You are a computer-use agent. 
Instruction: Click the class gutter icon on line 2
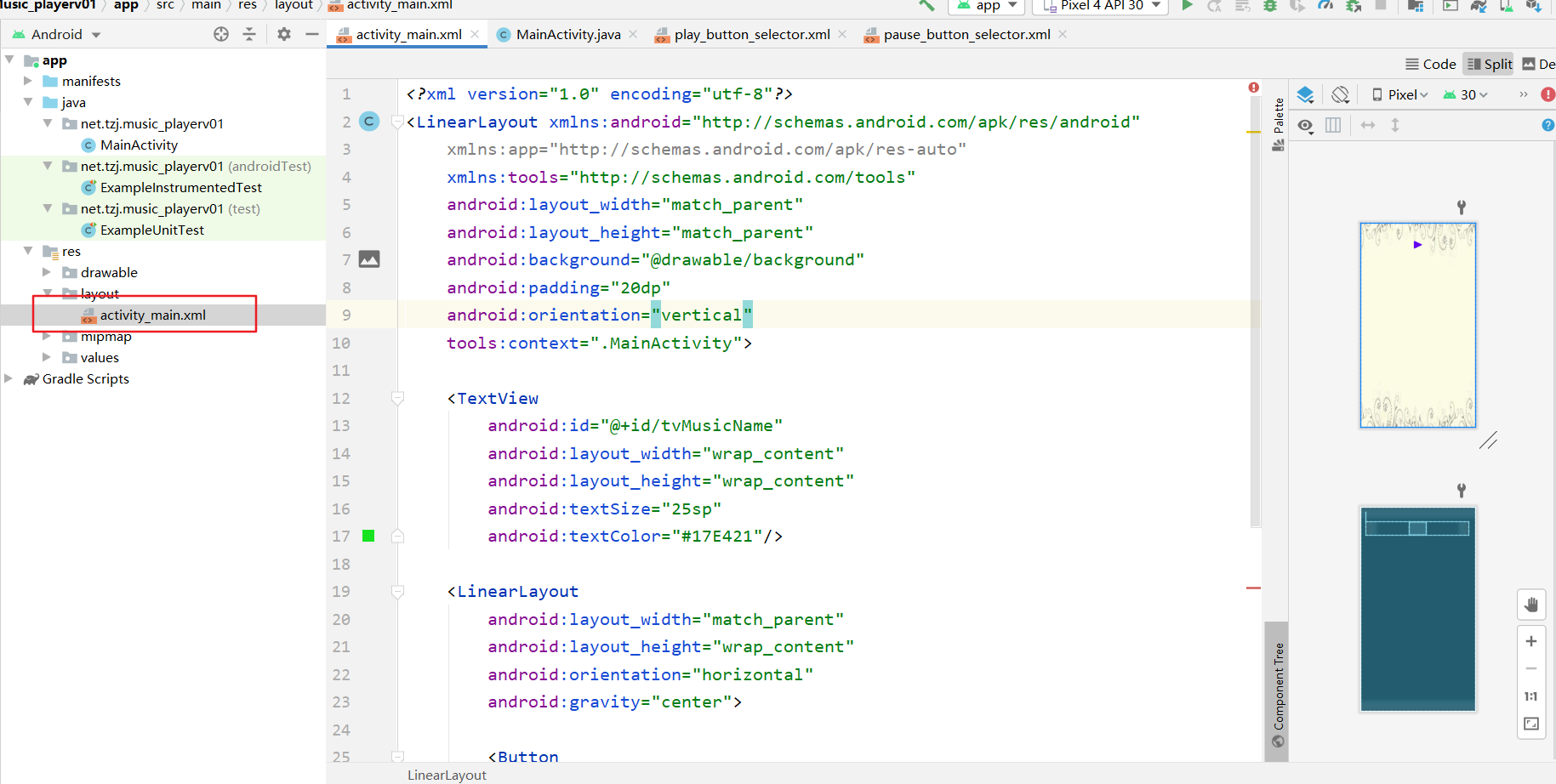[x=369, y=122]
